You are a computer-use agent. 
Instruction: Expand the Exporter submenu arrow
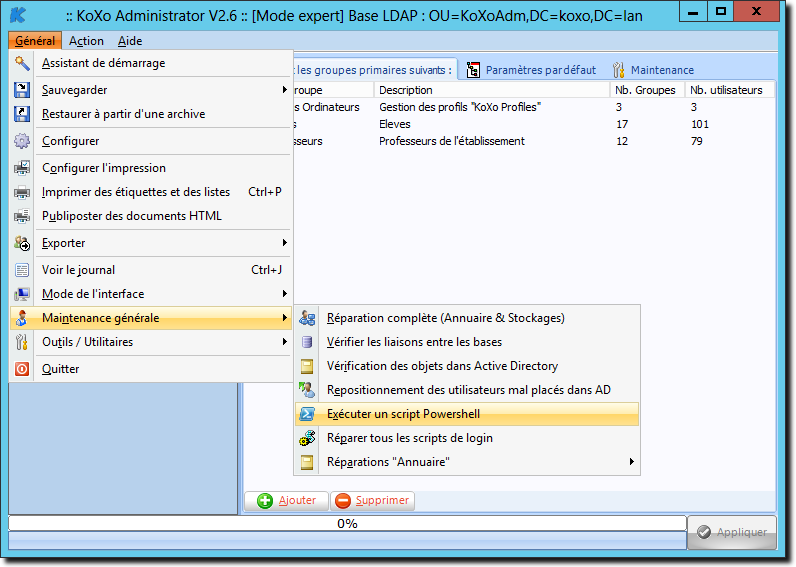(284, 243)
